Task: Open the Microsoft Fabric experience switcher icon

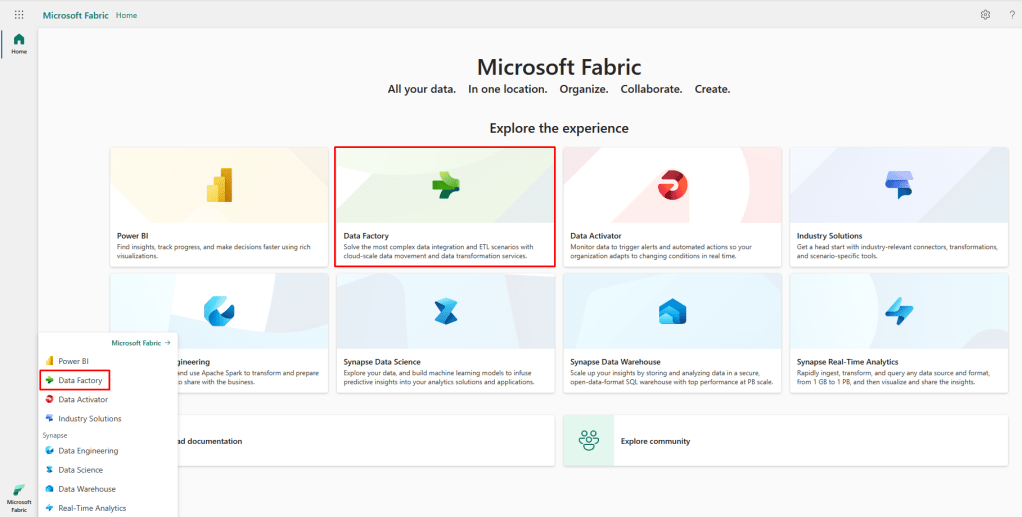Action: [x=19, y=494]
